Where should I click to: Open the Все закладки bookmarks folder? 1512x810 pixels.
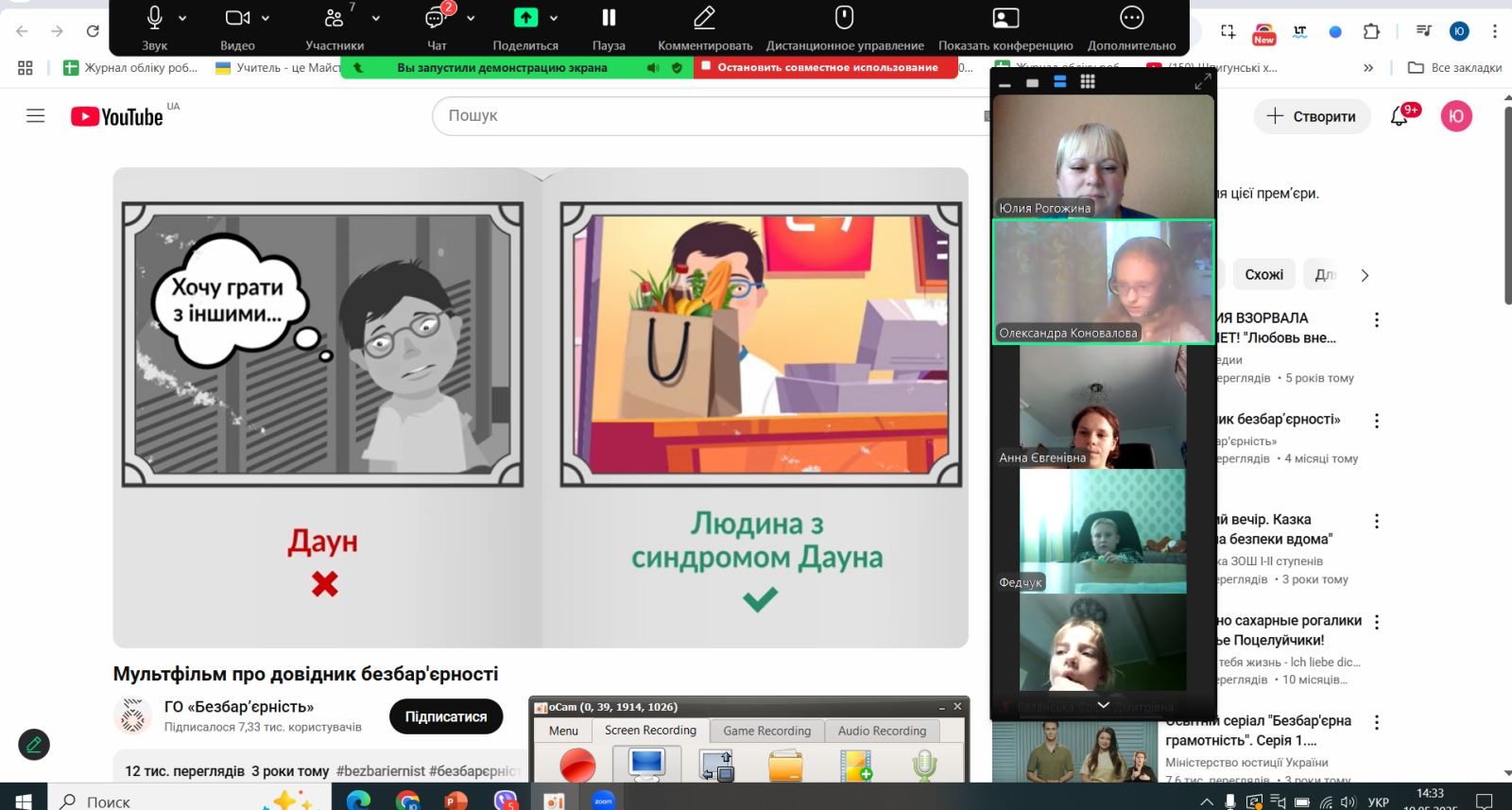[1454, 67]
